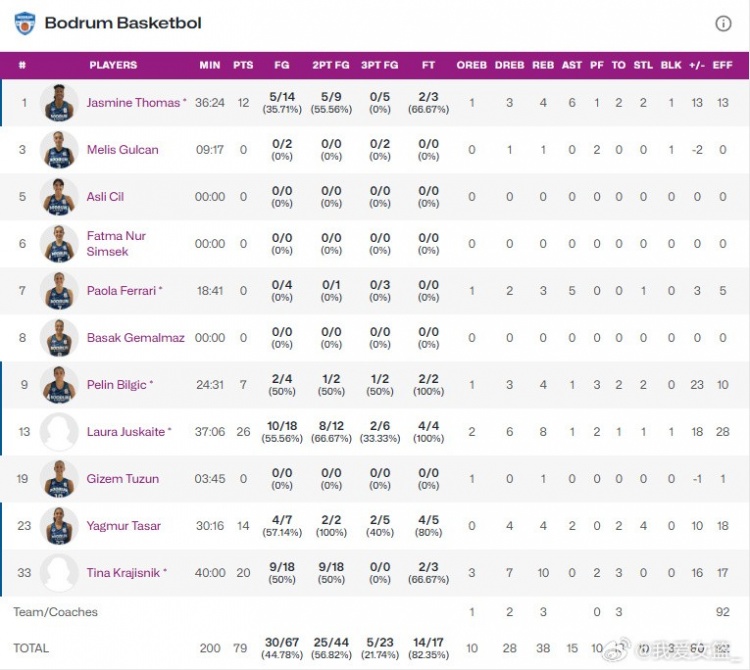
Task: Click the info icon at top right
Action: pos(723,23)
